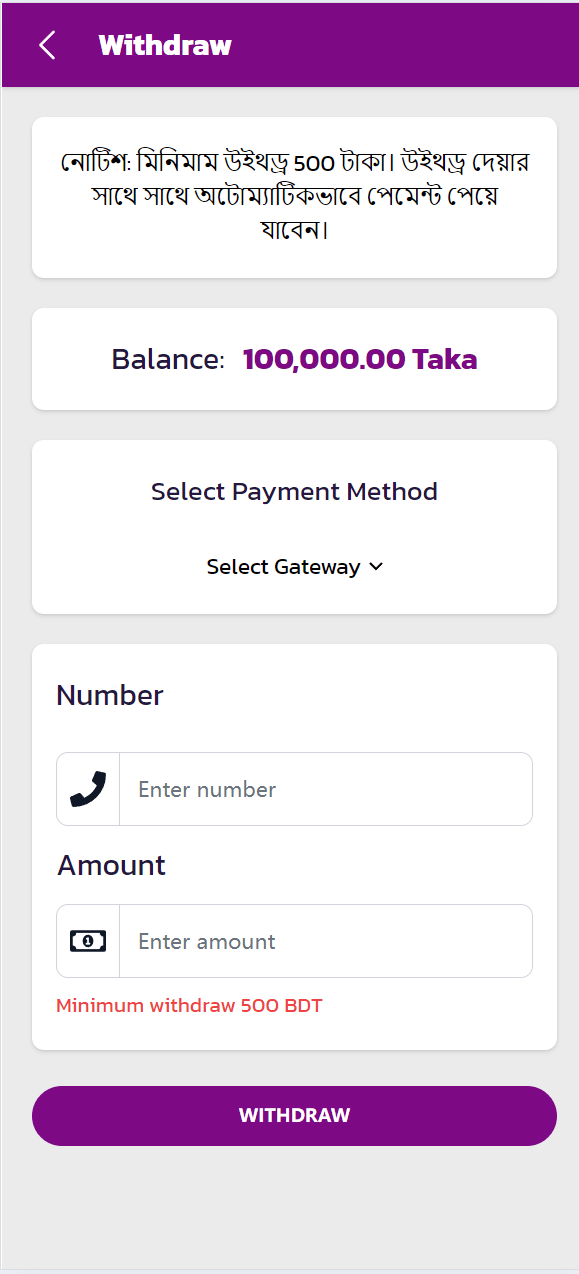
Task: Go back using the header arrow
Action: (x=47, y=45)
